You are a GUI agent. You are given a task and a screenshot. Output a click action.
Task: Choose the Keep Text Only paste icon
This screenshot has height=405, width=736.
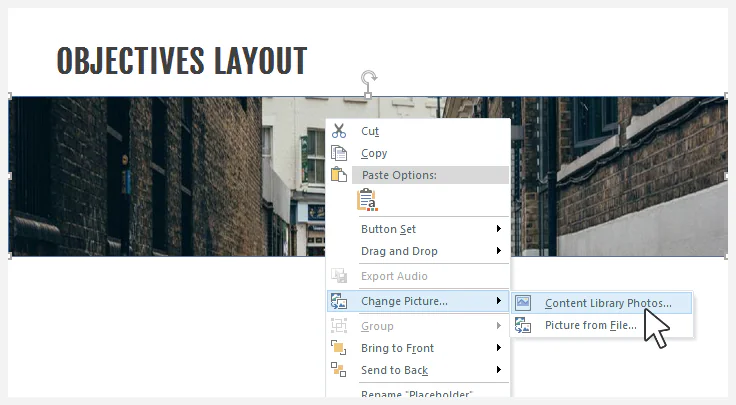(x=367, y=199)
